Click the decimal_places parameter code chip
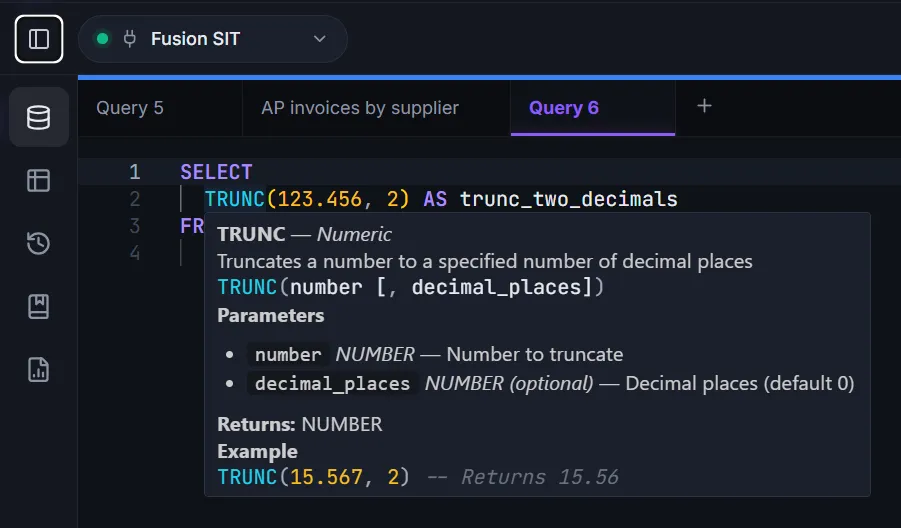Image resolution: width=901 pixels, height=528 pixels. pyautogui.click(x=332, y=383)
